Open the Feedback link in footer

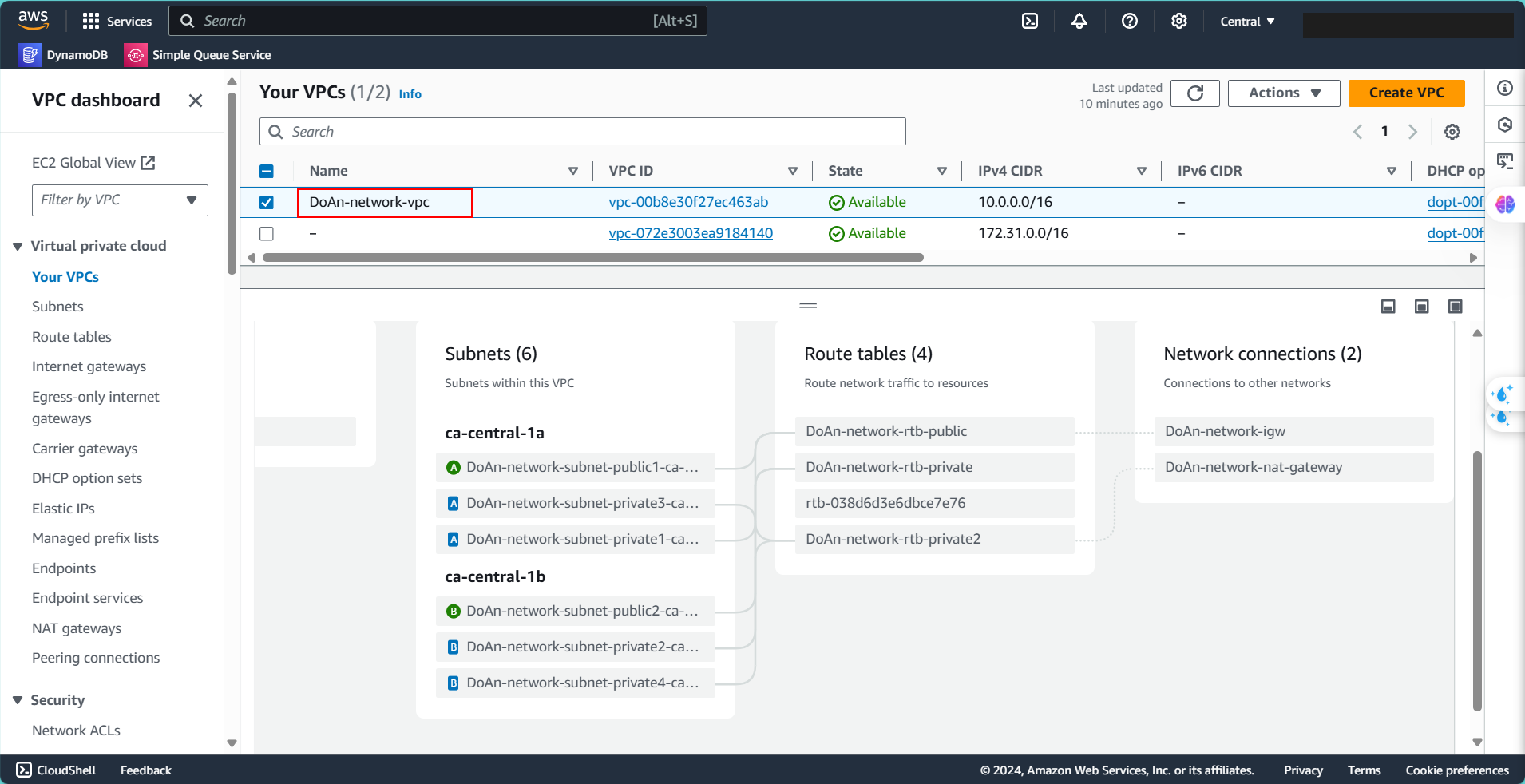click(x=145, y=770)
